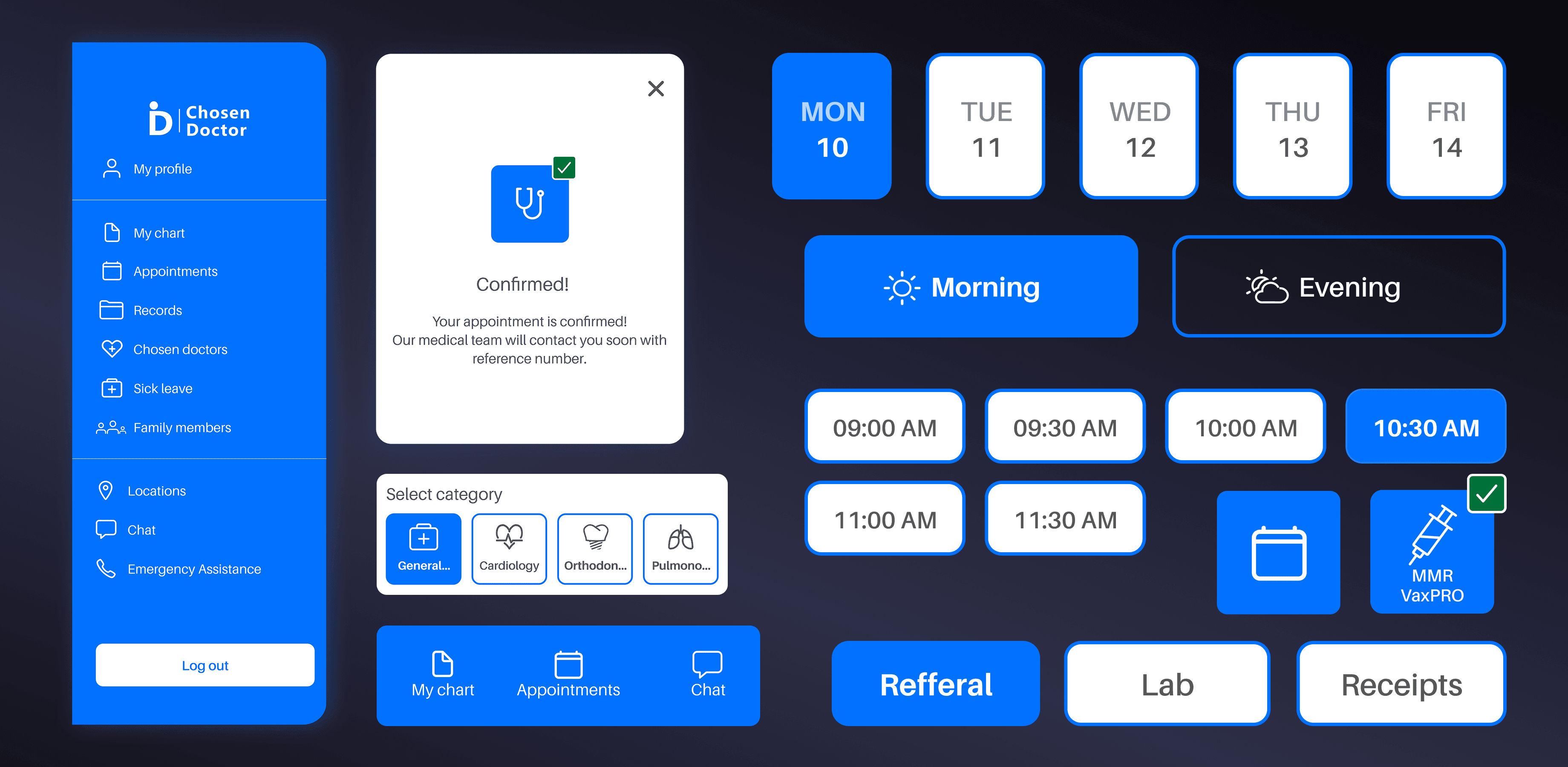Open the blue calendar icon tile

(x=1278, y=553)
